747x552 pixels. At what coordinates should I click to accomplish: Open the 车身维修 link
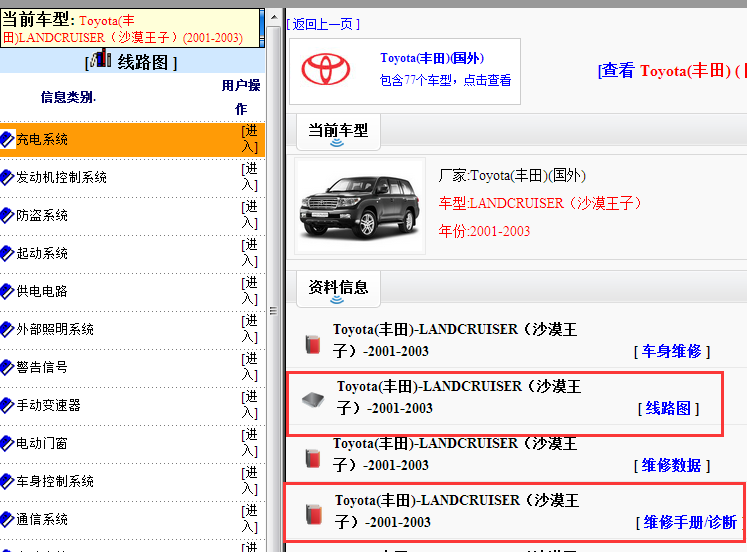point(672,351)
